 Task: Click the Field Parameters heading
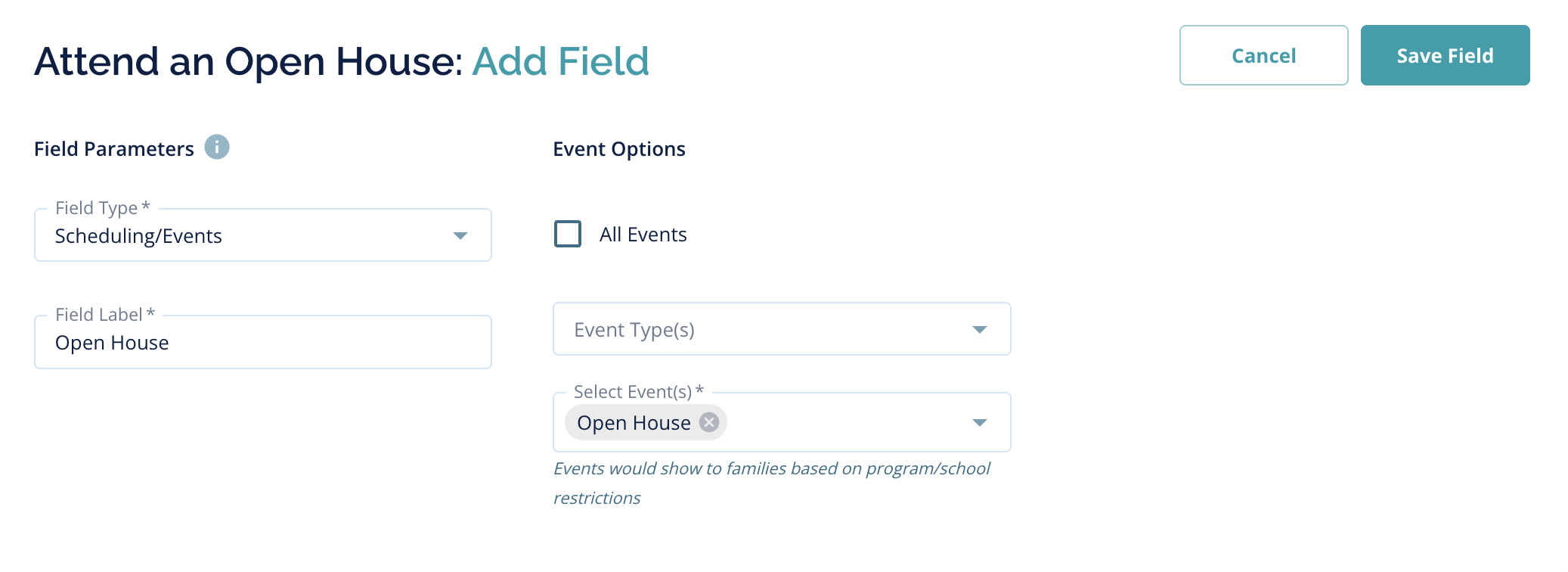point(113,149)
